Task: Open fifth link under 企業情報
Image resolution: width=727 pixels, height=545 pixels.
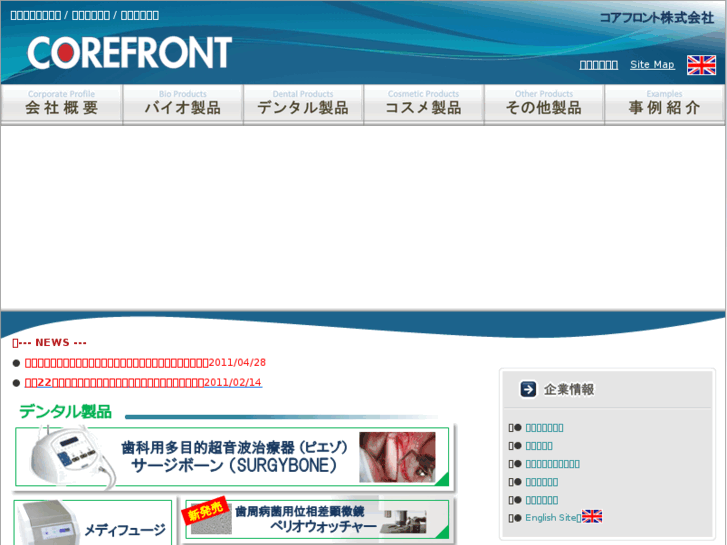Action: pos(542,500)
